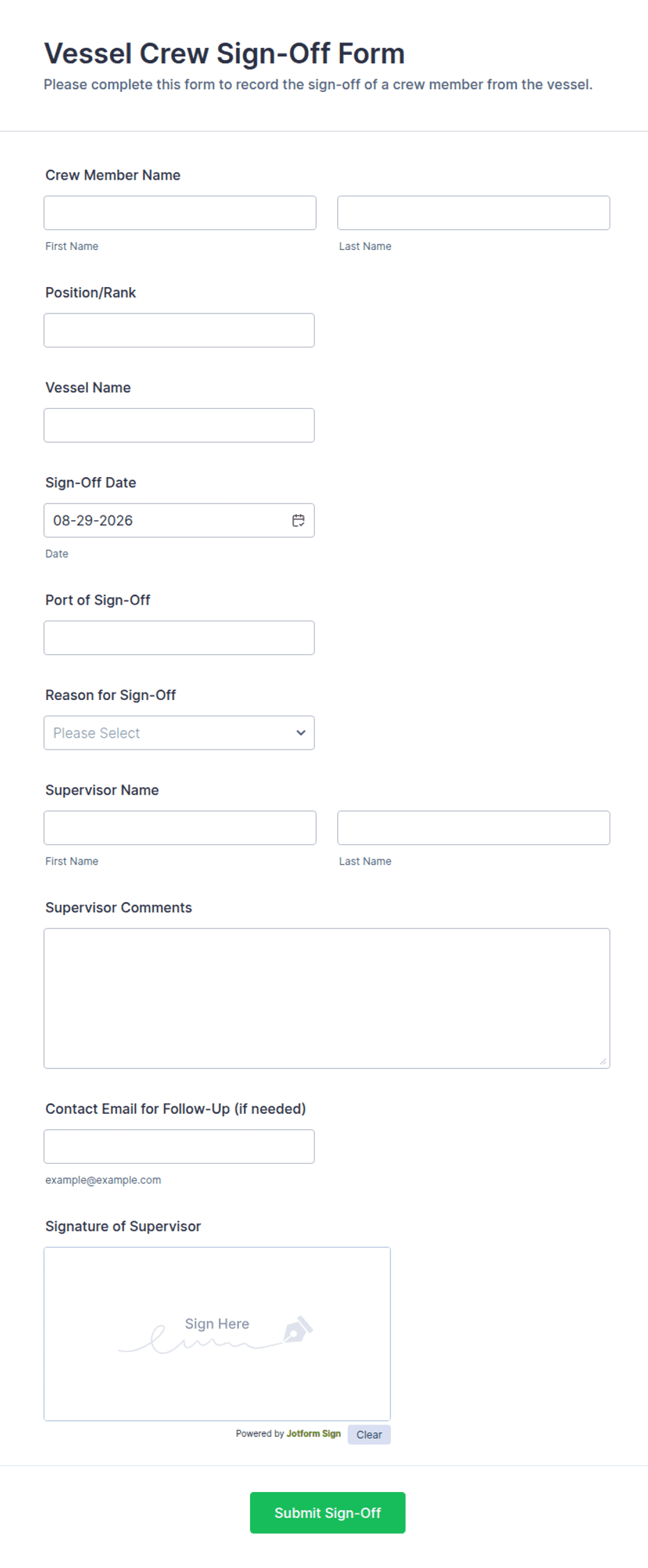Click the pen icon in signature box
This screenshot has width=648, height=1568.
tap(298, 1329)
